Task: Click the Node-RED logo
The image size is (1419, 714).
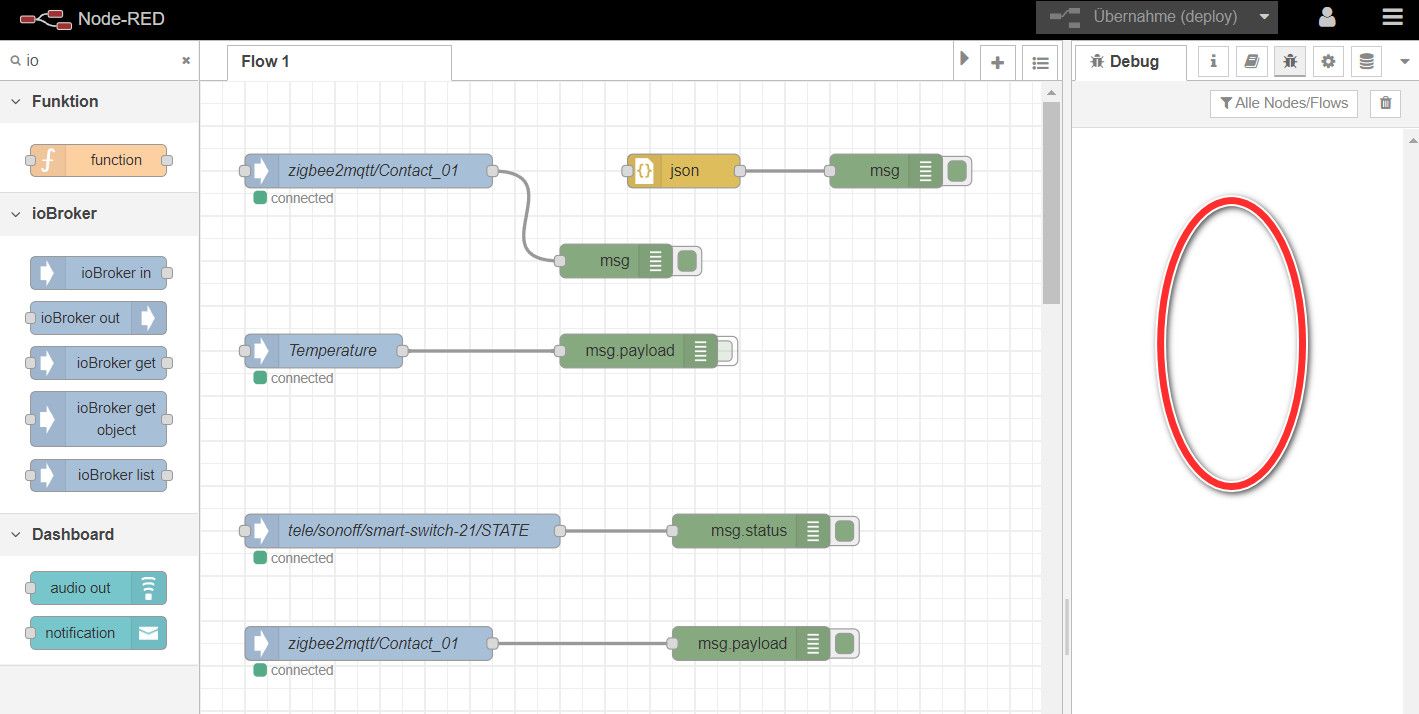Action: tap(91, 18)
